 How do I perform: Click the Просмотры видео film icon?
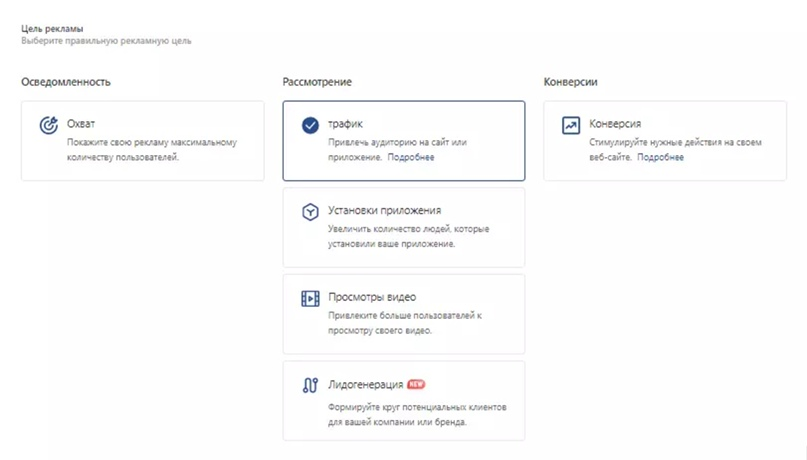click(310, 298)
